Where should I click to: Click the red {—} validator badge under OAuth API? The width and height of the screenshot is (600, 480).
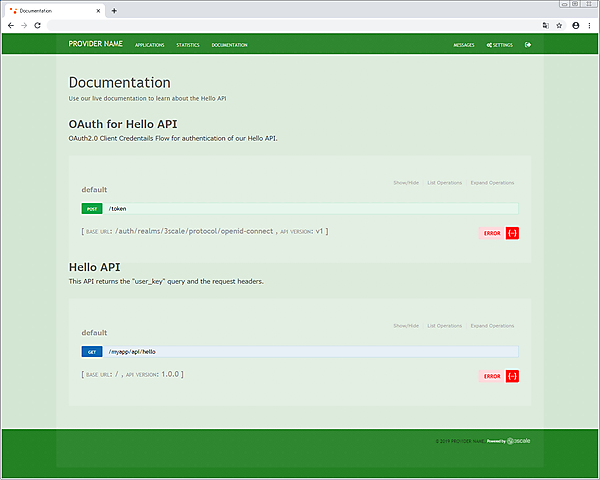512,233
